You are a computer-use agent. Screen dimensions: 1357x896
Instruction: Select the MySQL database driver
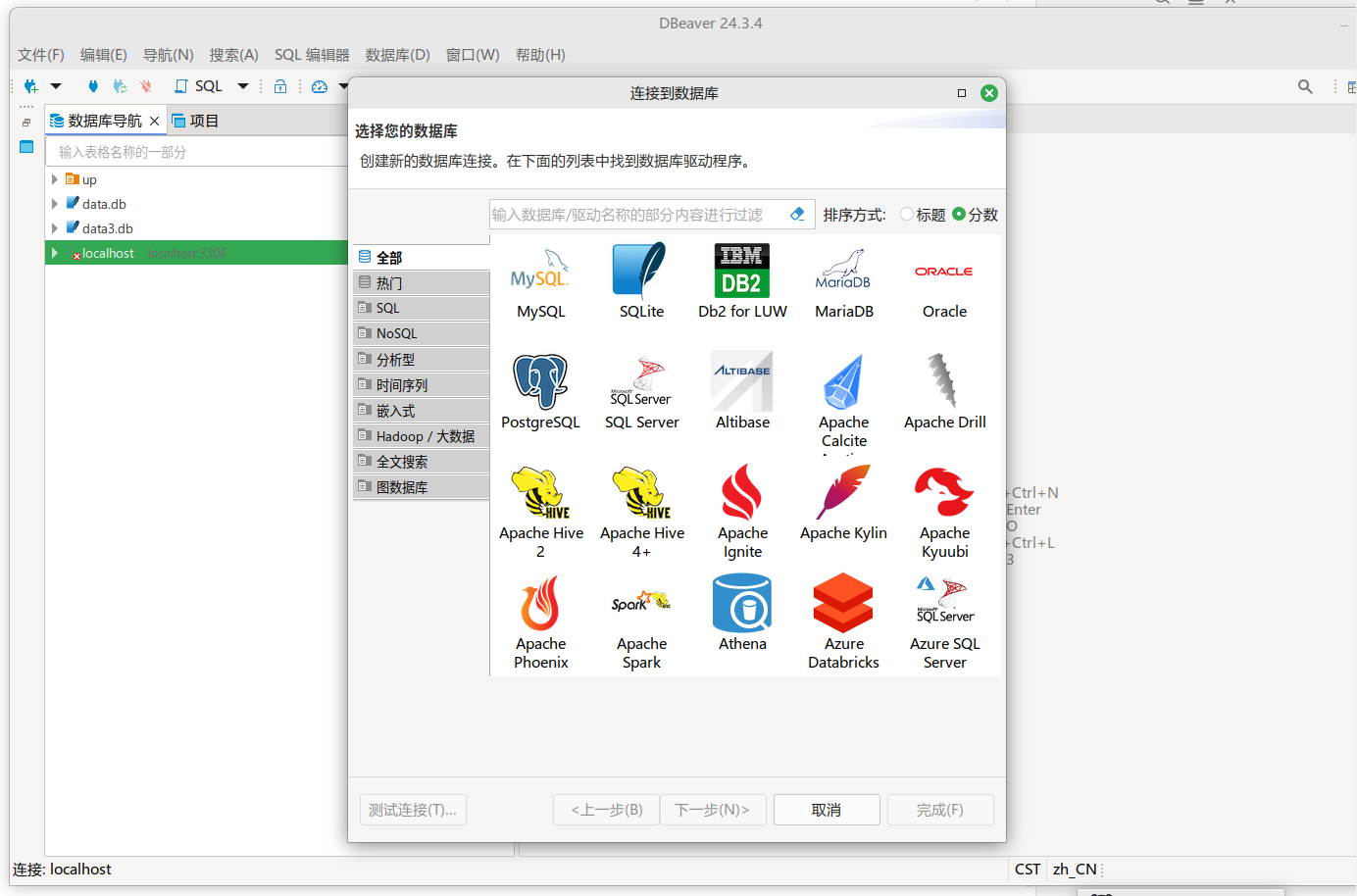[x=540, y=282]
